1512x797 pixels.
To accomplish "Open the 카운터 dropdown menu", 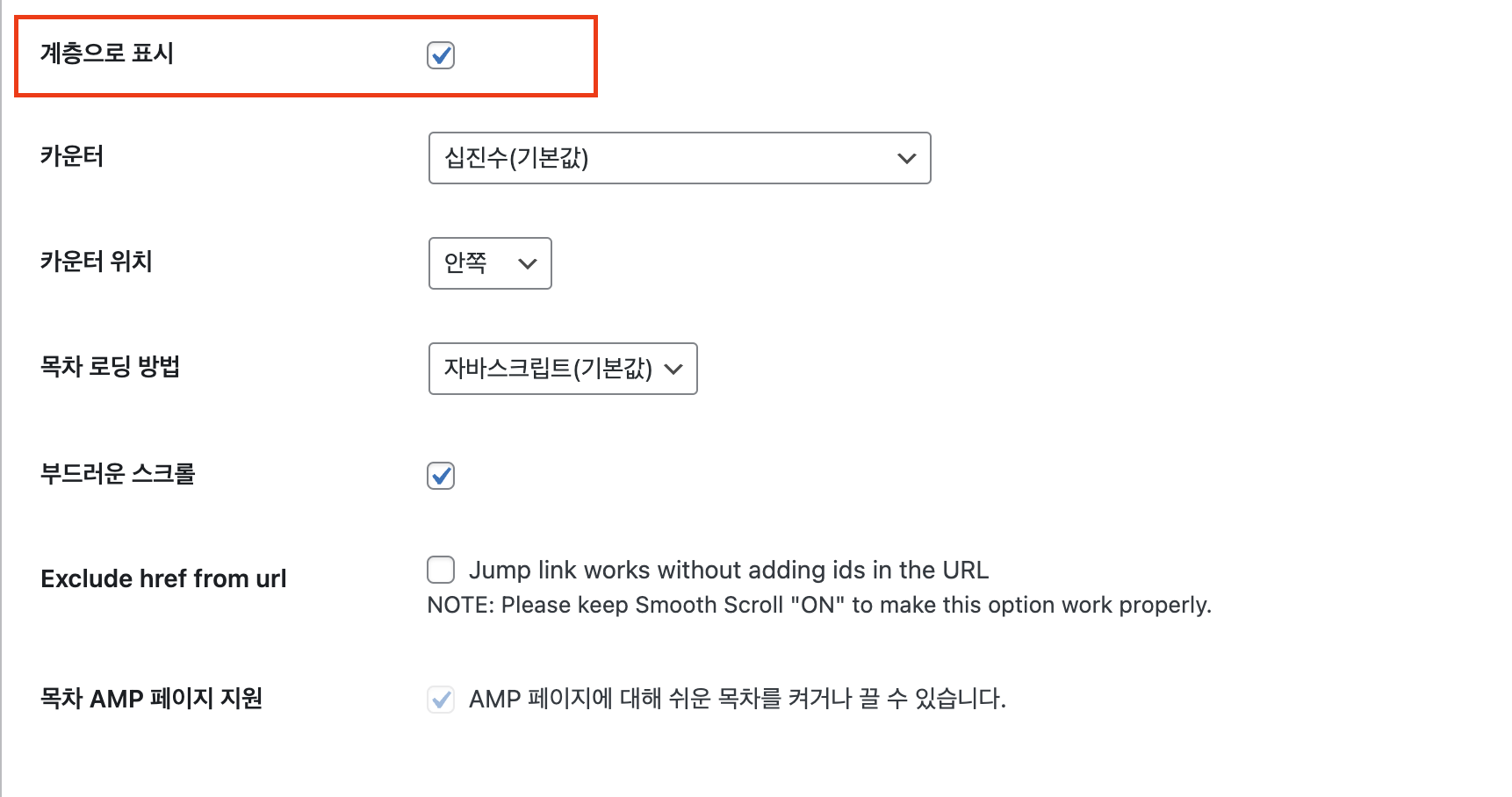I will pyautogui.click(x=680, y=158).
